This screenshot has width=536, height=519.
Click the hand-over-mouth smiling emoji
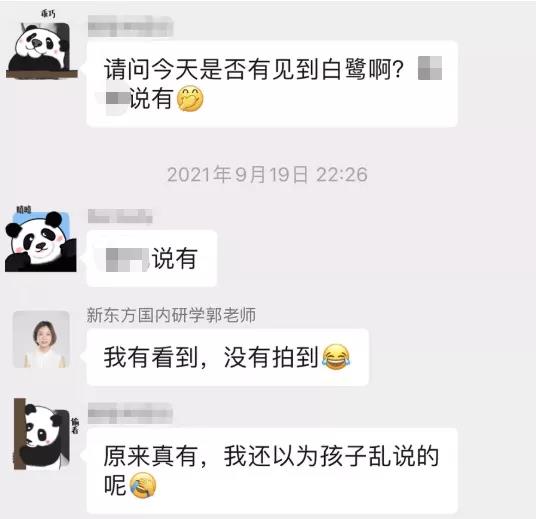click(x=190, y=98)
